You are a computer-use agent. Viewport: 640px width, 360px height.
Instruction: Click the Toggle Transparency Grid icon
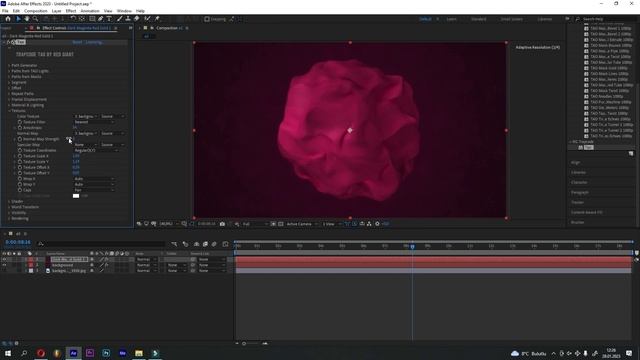(x=281, y=224)
